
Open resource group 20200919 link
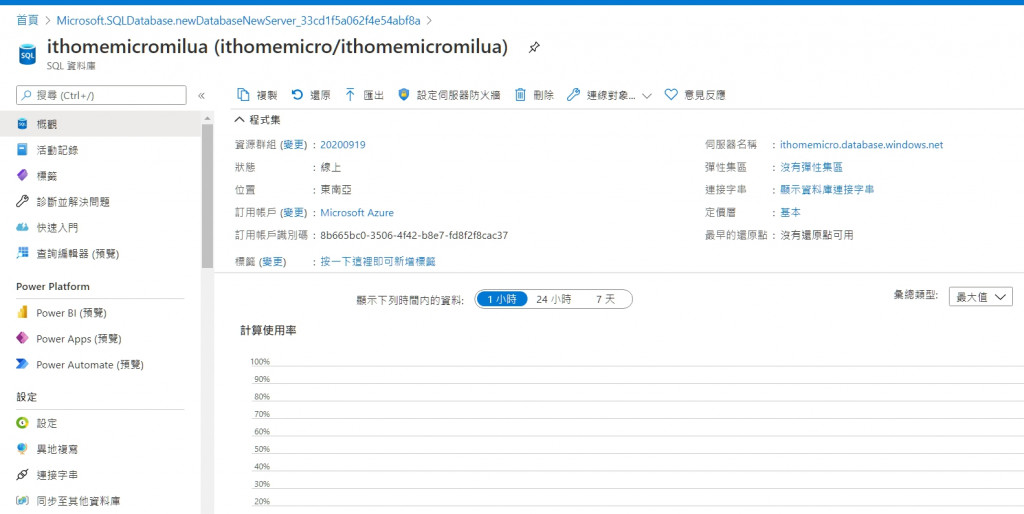tap(343, 145)
